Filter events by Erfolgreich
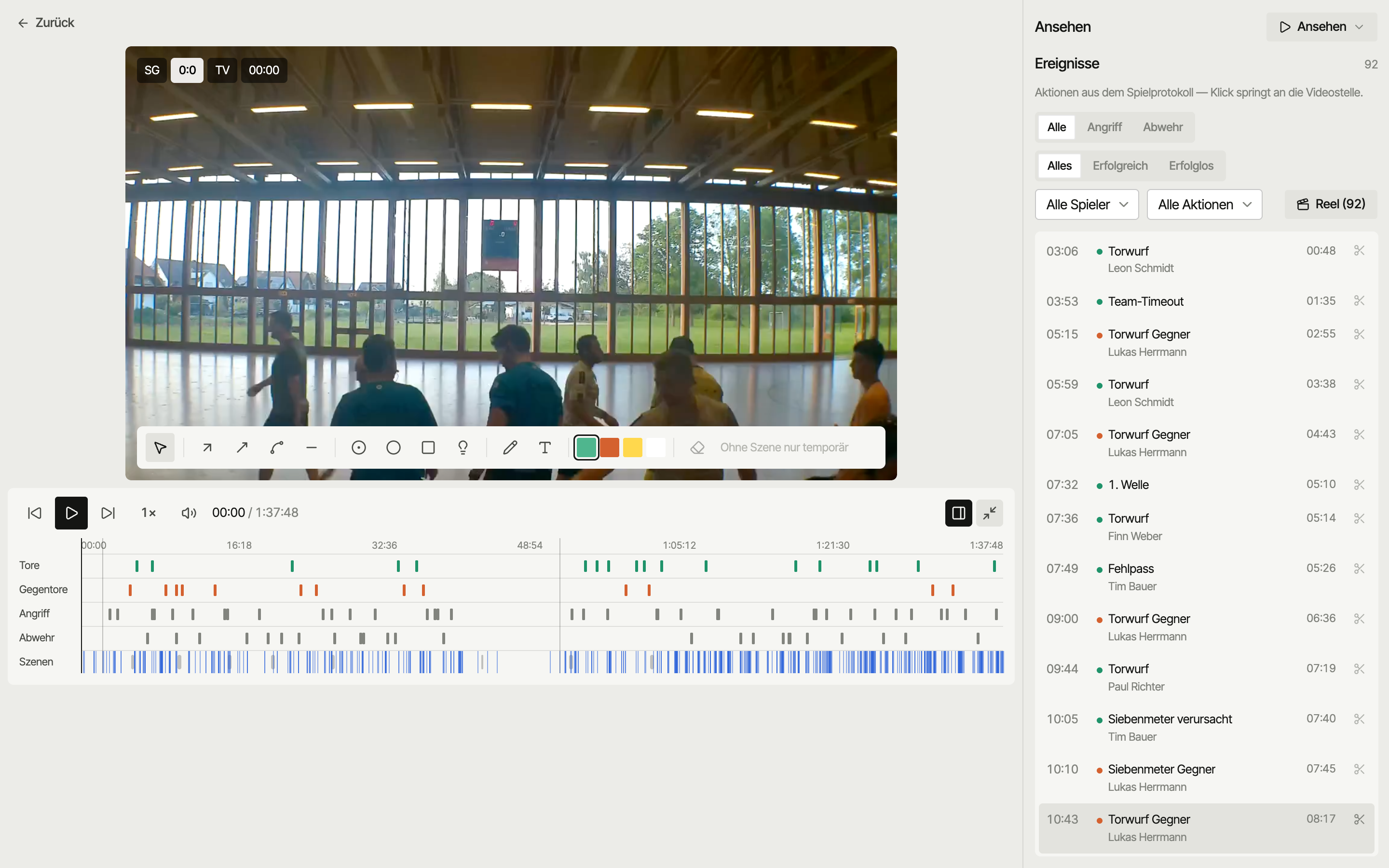The width and height of the screenshot is (1389, 868). pyautogui.click(x=1120, y=165)
